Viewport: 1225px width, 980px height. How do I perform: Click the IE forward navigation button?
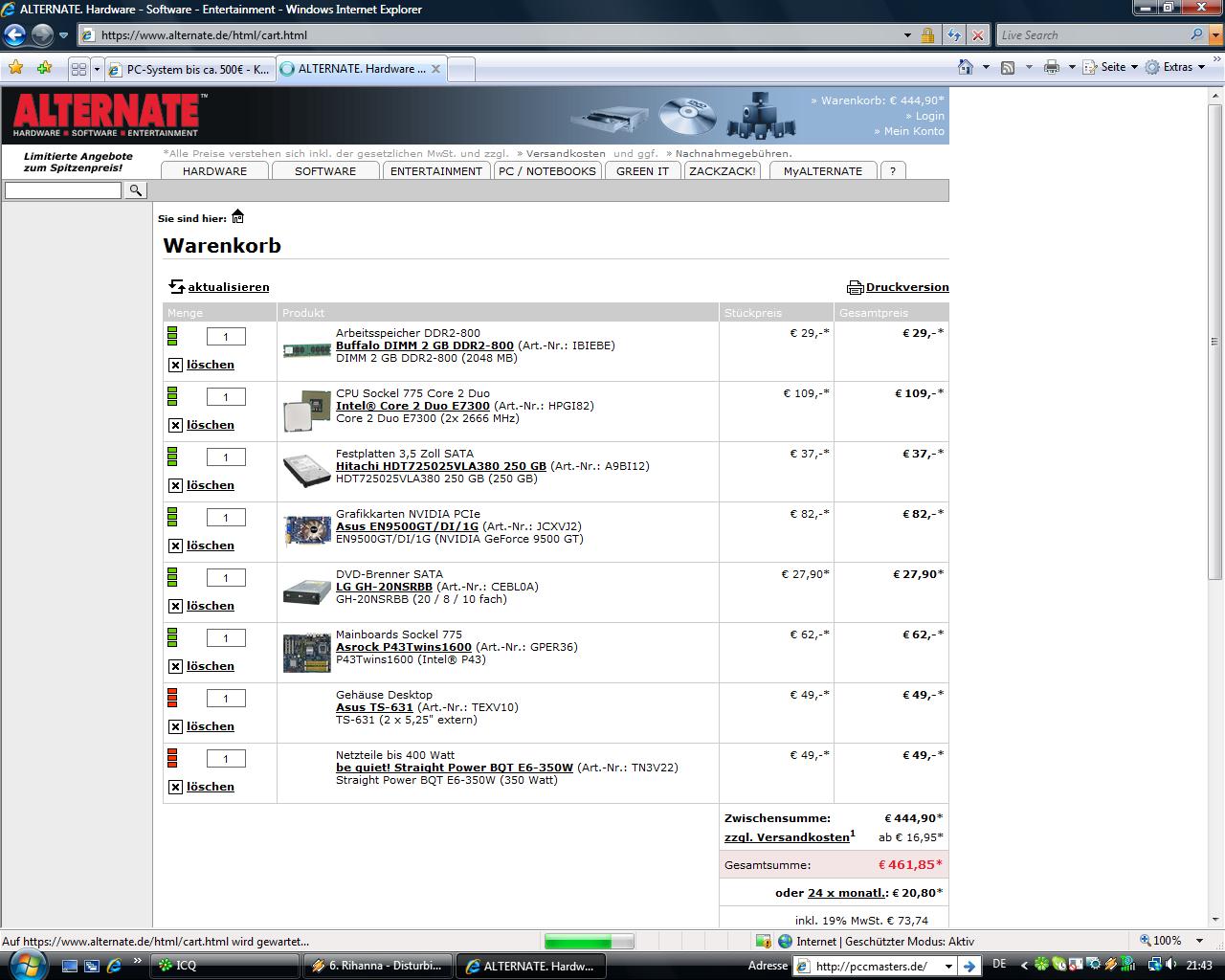[42, 35]
